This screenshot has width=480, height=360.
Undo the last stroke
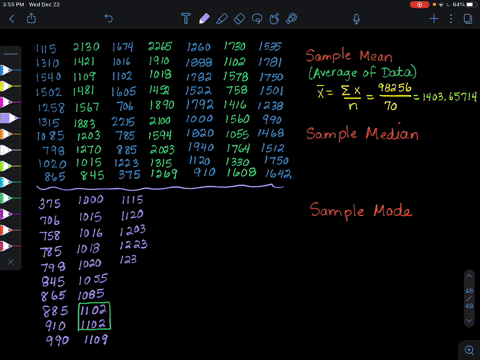tap(109, 18)
